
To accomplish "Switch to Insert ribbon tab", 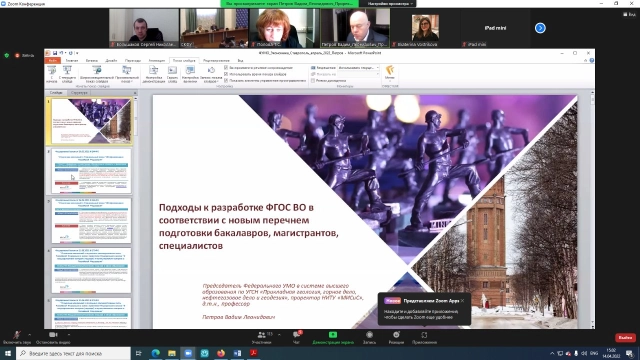I will coord(92,60).
